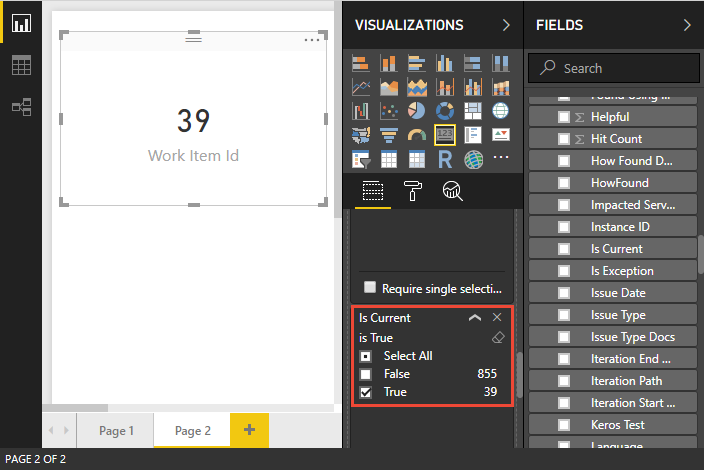Select the funnel chart visual
Viewport: 704px width, 470px height.
click(389, 135)
